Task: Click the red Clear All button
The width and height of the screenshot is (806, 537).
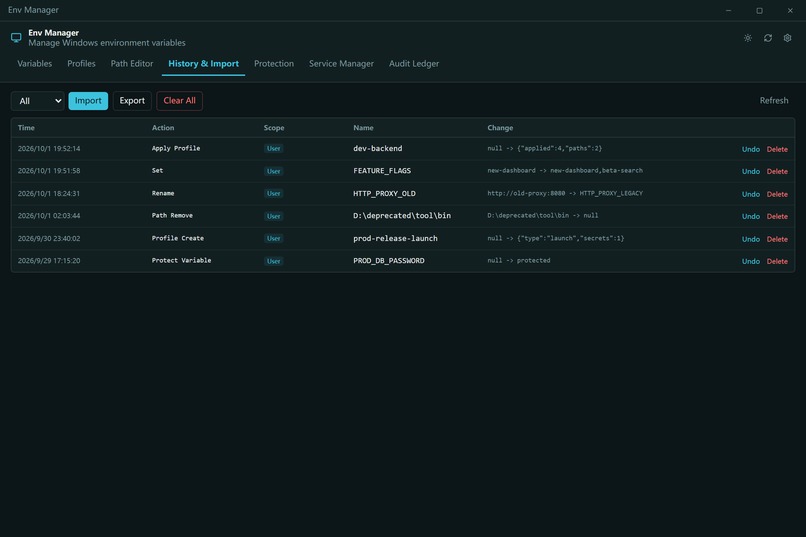Action: (179, 101)
